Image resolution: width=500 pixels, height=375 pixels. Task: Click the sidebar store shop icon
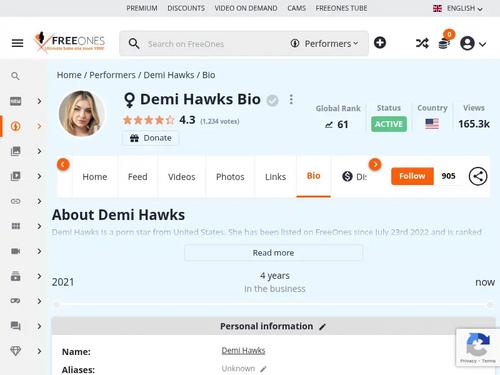pos(16,276)
